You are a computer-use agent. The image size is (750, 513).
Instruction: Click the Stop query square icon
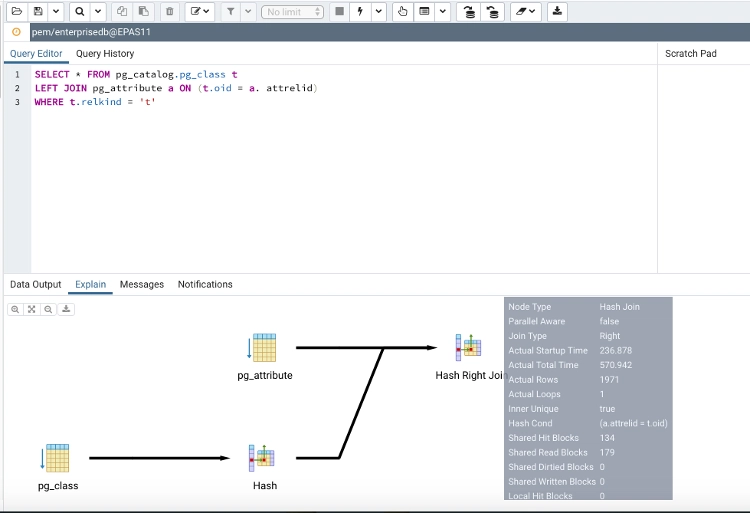click(x=339, y=11)
